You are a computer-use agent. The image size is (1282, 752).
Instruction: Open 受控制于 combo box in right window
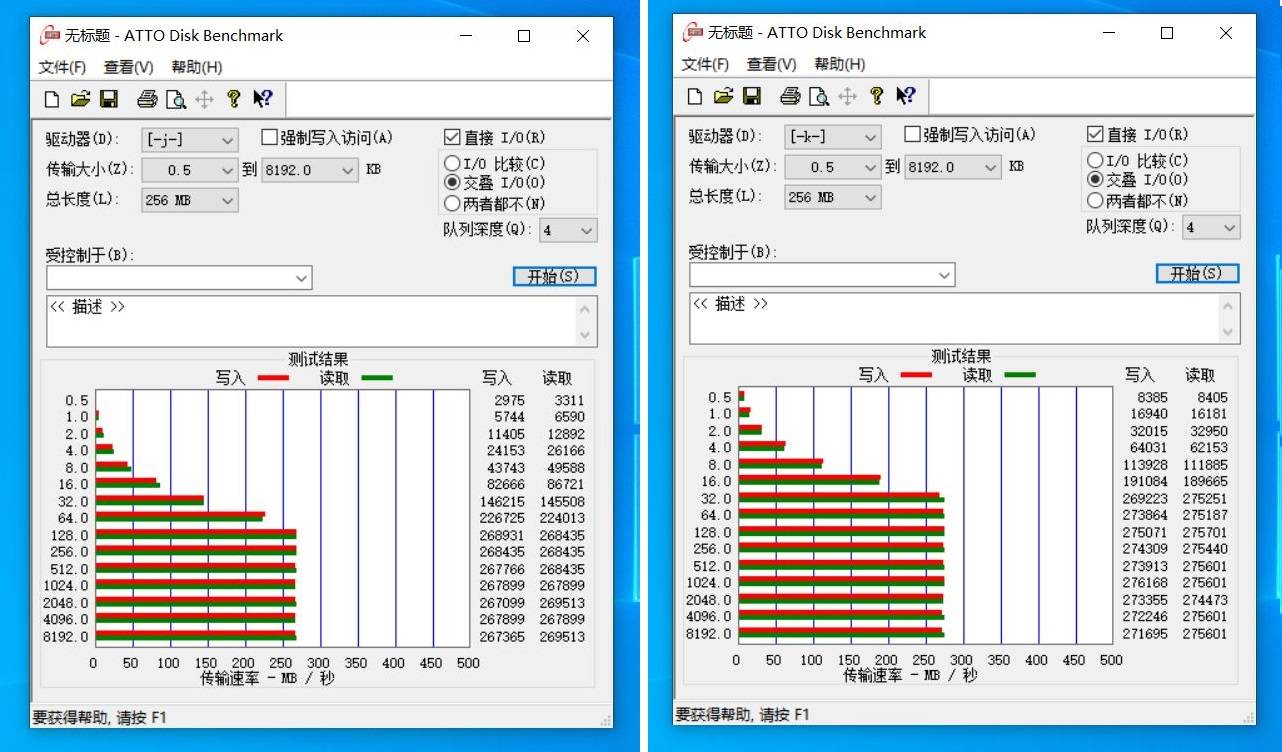pyautogui.click(x=822, y=274)
